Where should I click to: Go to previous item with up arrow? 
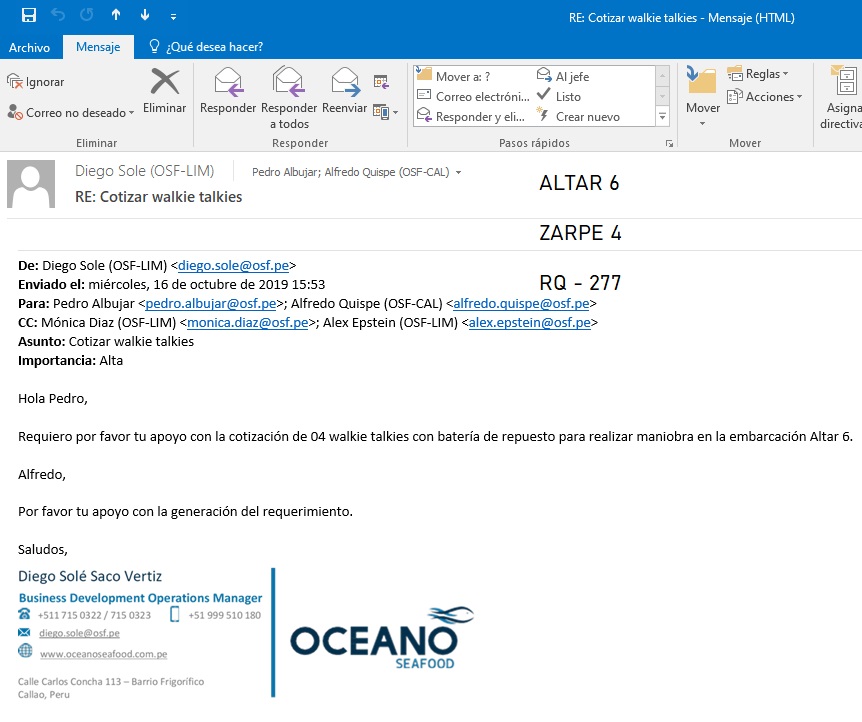(116, 15)
